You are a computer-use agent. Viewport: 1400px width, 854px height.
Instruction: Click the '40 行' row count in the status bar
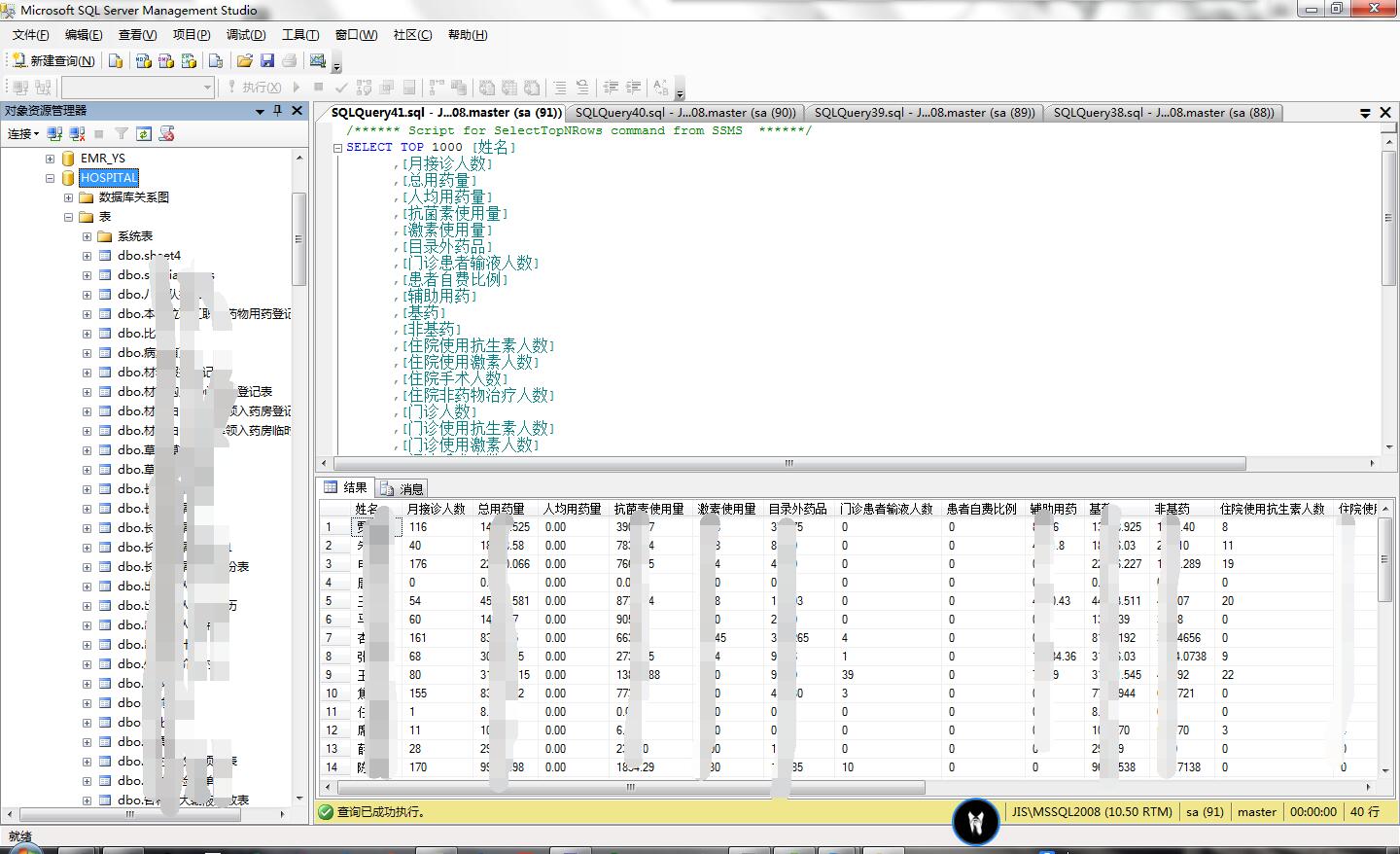(1365, 811)
